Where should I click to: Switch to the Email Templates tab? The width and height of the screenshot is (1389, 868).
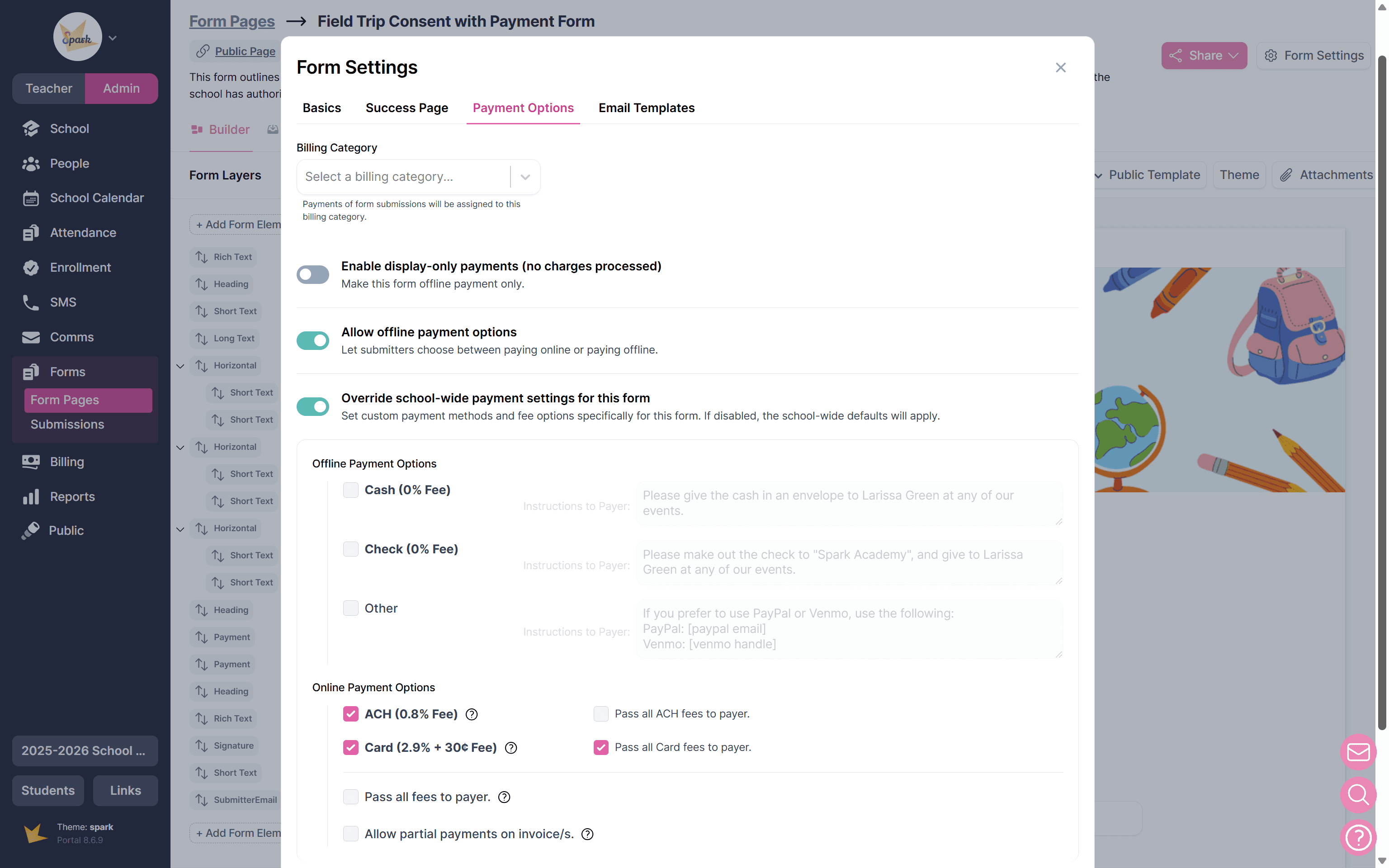click(646, 108)
